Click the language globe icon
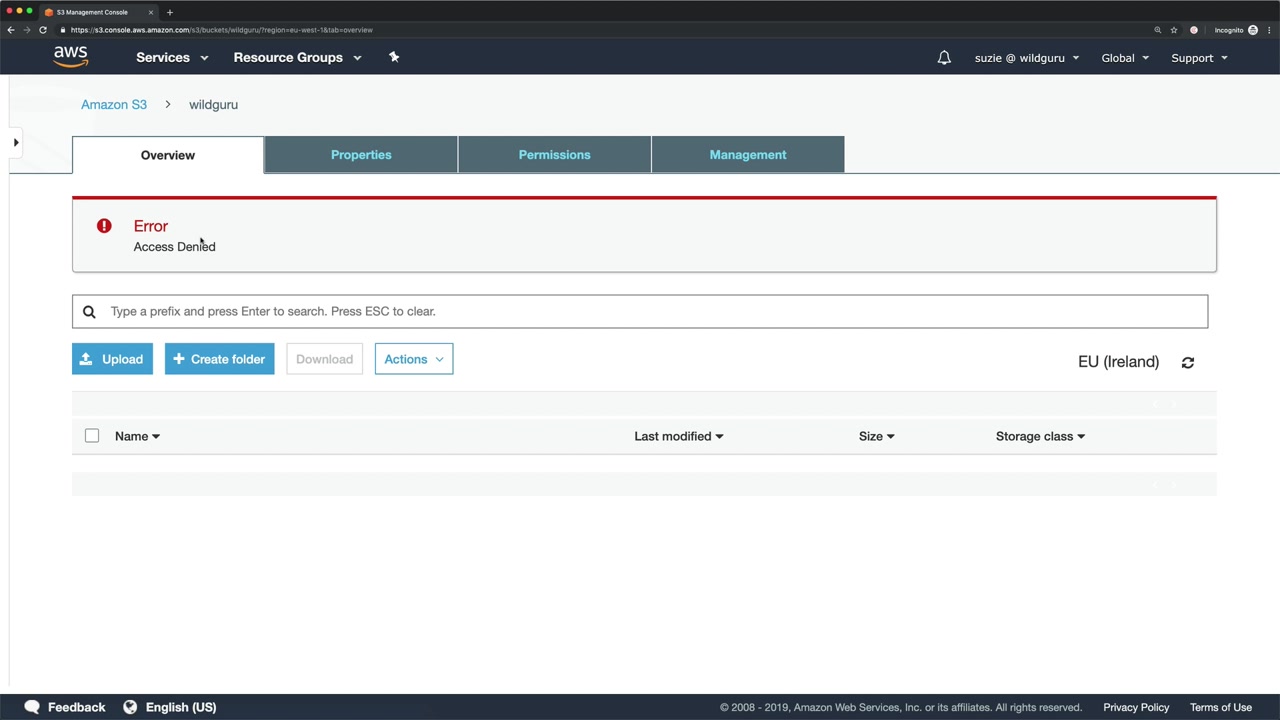The width and height of the screenshot is (1280, 720). (130, 707)
